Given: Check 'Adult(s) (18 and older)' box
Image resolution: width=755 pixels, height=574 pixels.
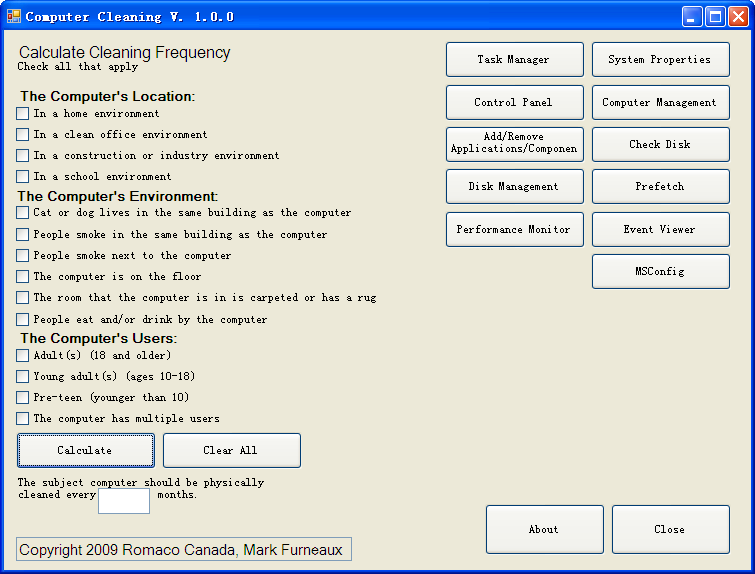Looking at the screenshot, I should point(23,356).
